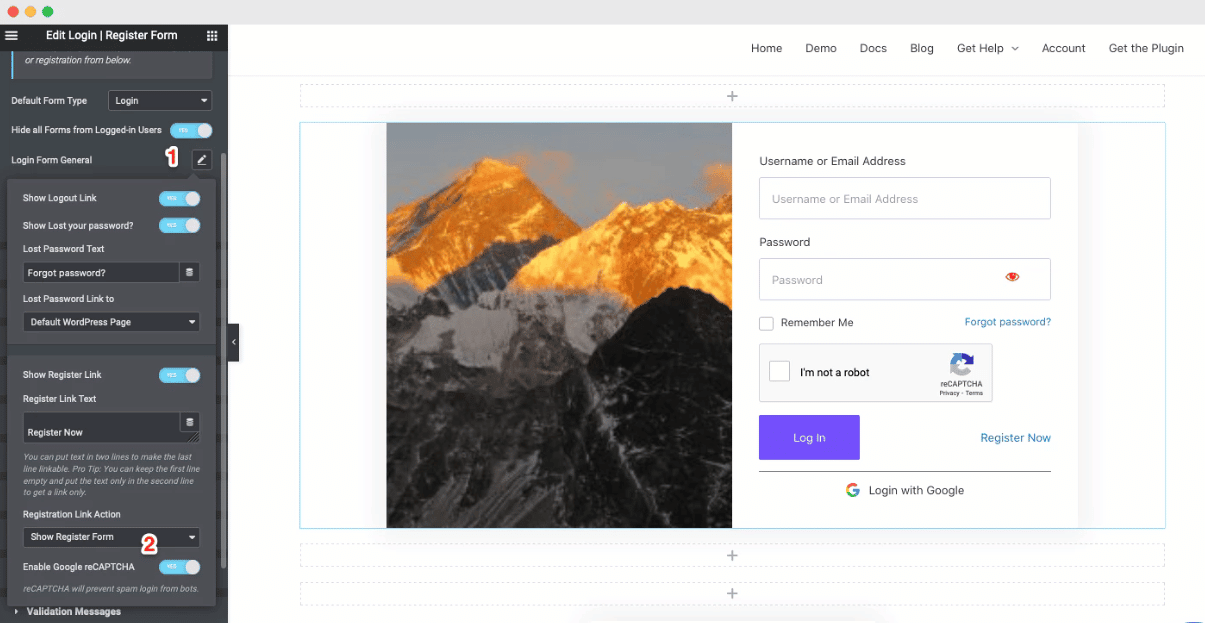Add section using bottom-most plus icon

732,593
